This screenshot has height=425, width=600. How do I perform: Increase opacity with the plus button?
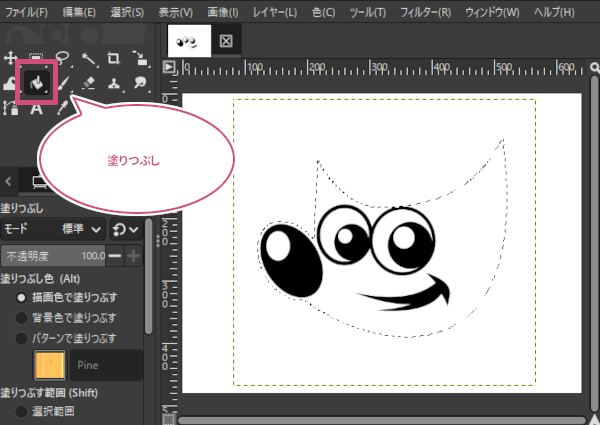tap(134, 256)
